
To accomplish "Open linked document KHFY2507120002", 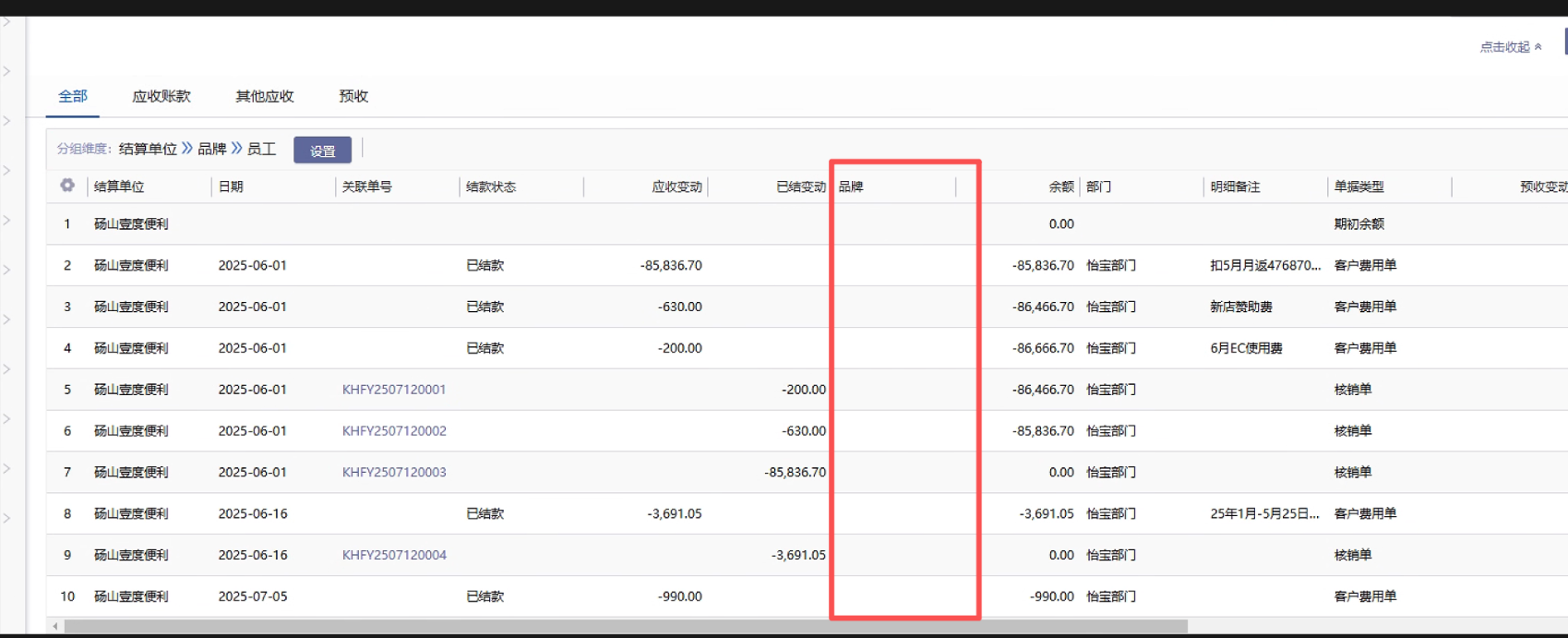I will point(394,431).
